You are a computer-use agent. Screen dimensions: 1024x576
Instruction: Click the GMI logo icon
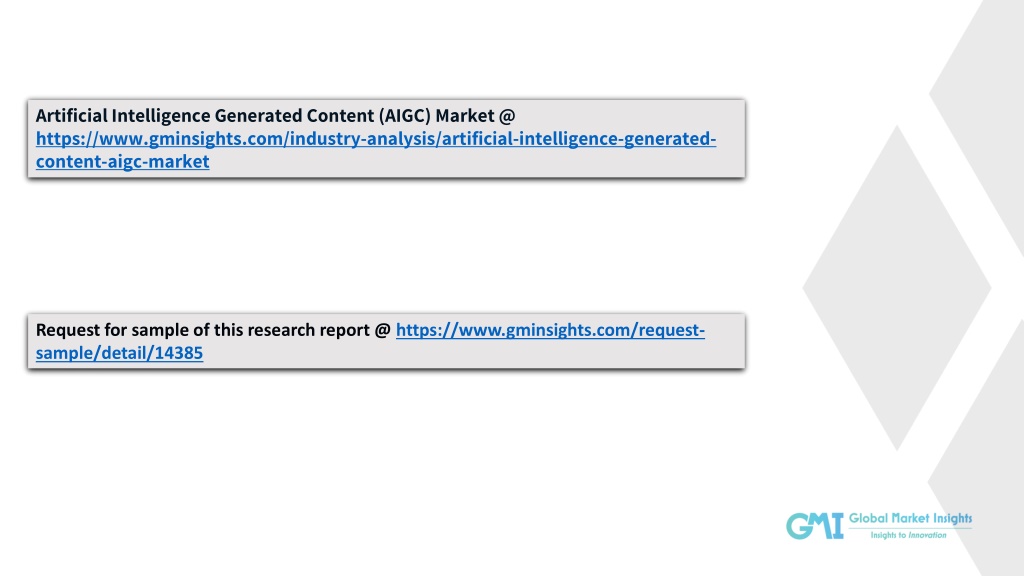point(814,525)
